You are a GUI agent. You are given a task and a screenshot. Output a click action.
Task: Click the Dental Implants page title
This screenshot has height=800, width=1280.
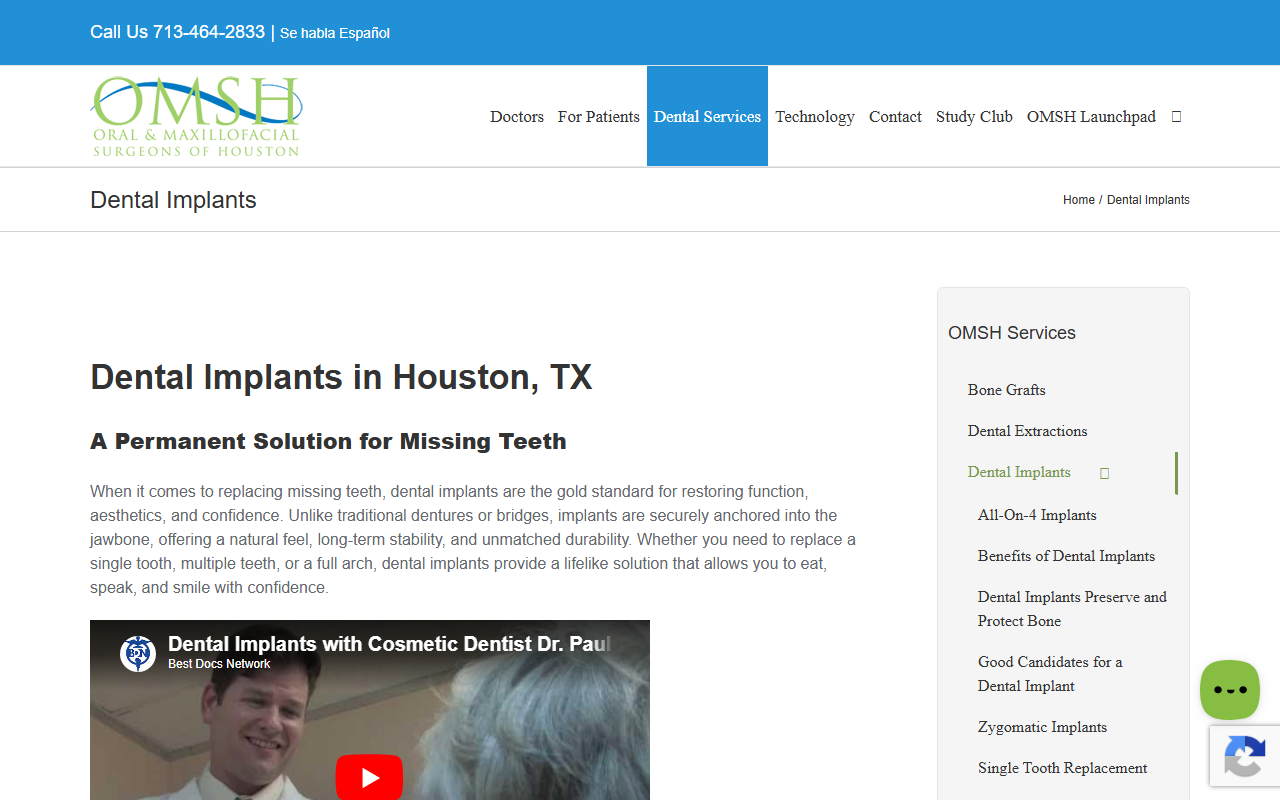[x=173, y=200]
